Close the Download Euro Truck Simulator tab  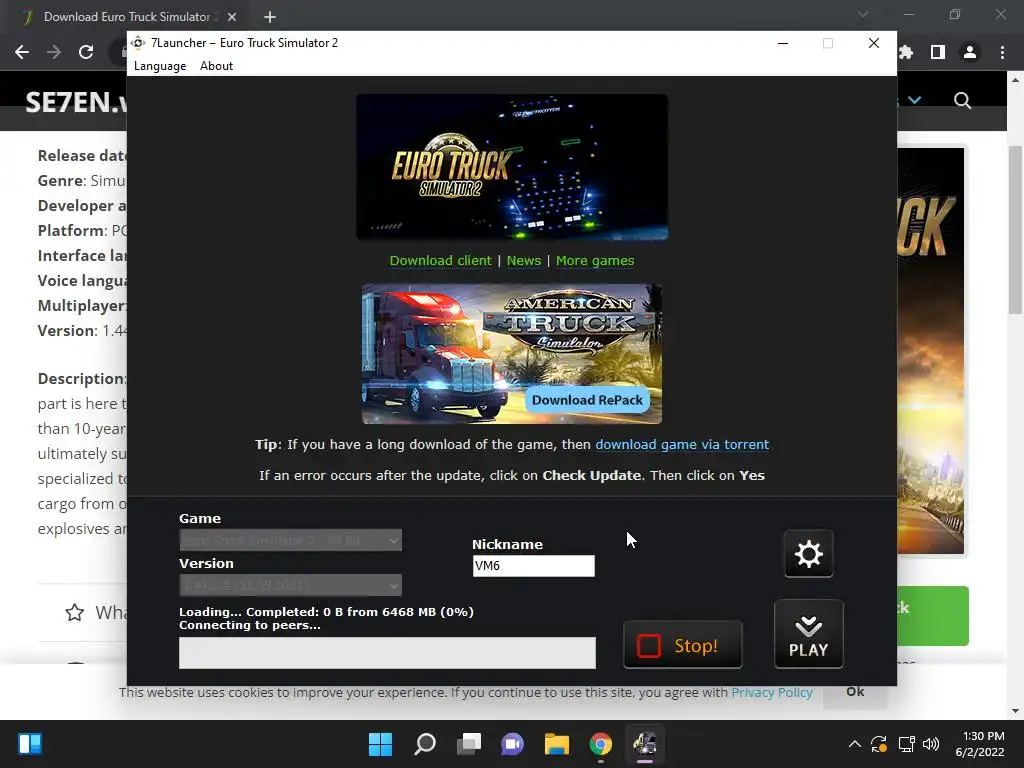[x=232, y=17]
